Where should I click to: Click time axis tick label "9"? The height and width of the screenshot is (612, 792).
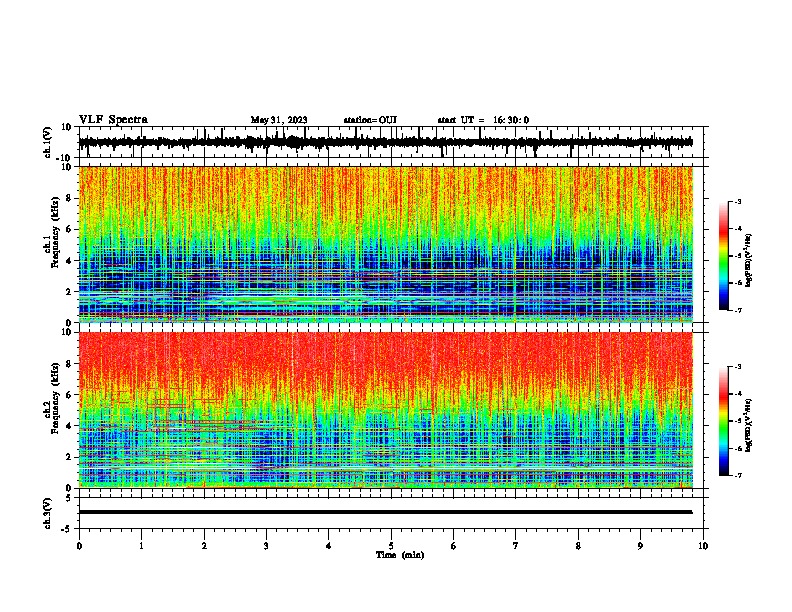[640, 546]
